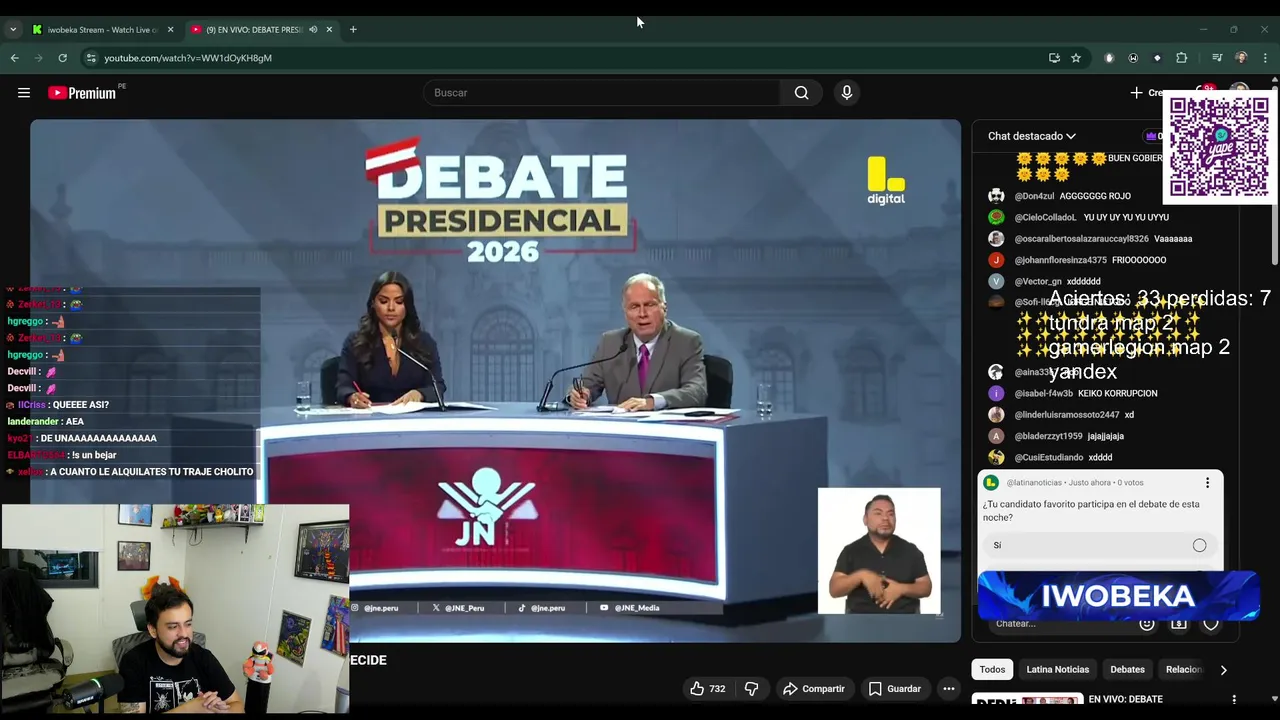Select the Todos filter chip
The image size is (1280, 720).
tap(992, 670)
